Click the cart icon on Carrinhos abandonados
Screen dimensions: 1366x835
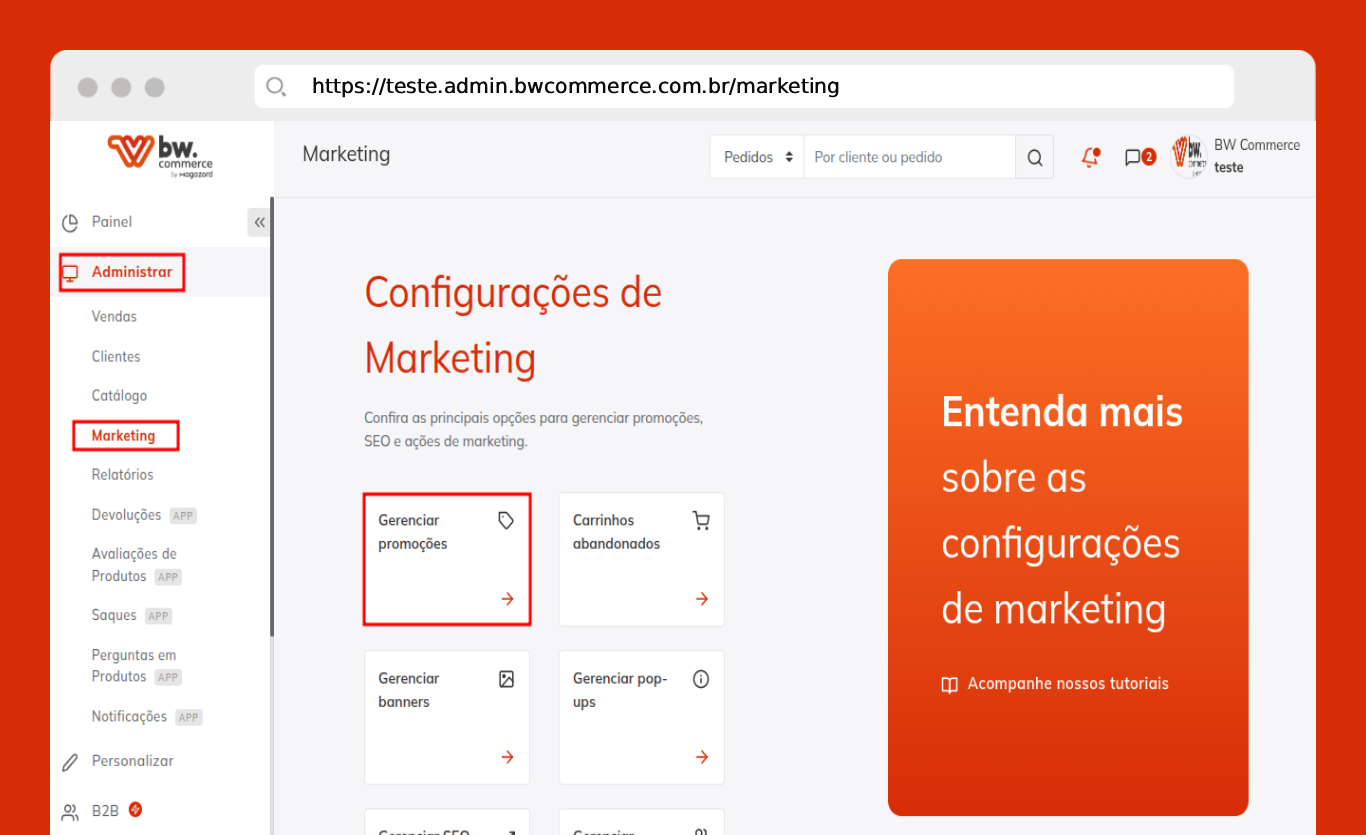(701, 520)
